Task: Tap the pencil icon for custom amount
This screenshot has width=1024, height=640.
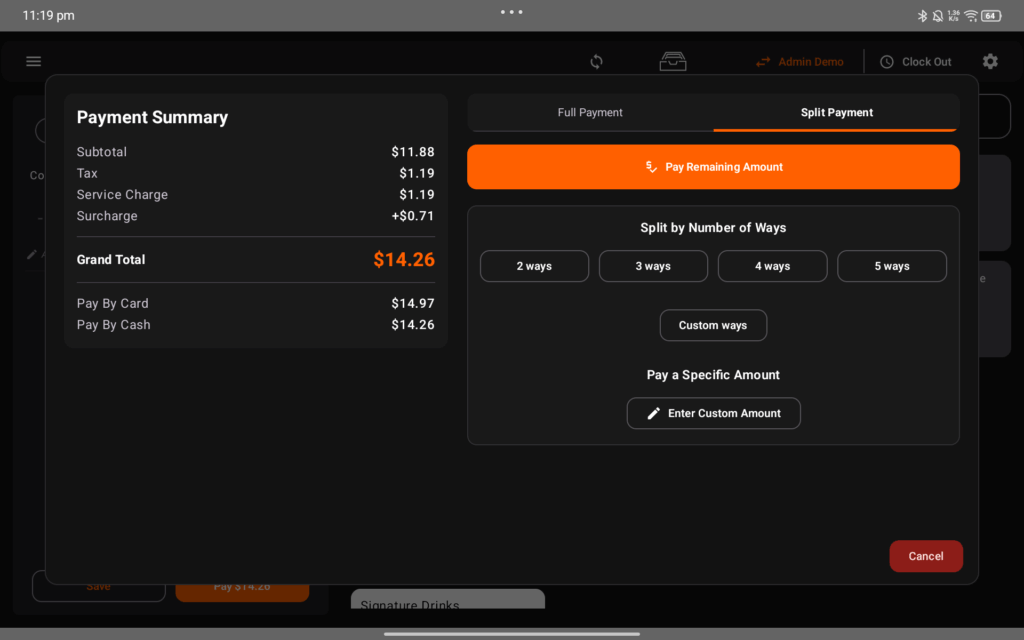Action: coord(654,413)
